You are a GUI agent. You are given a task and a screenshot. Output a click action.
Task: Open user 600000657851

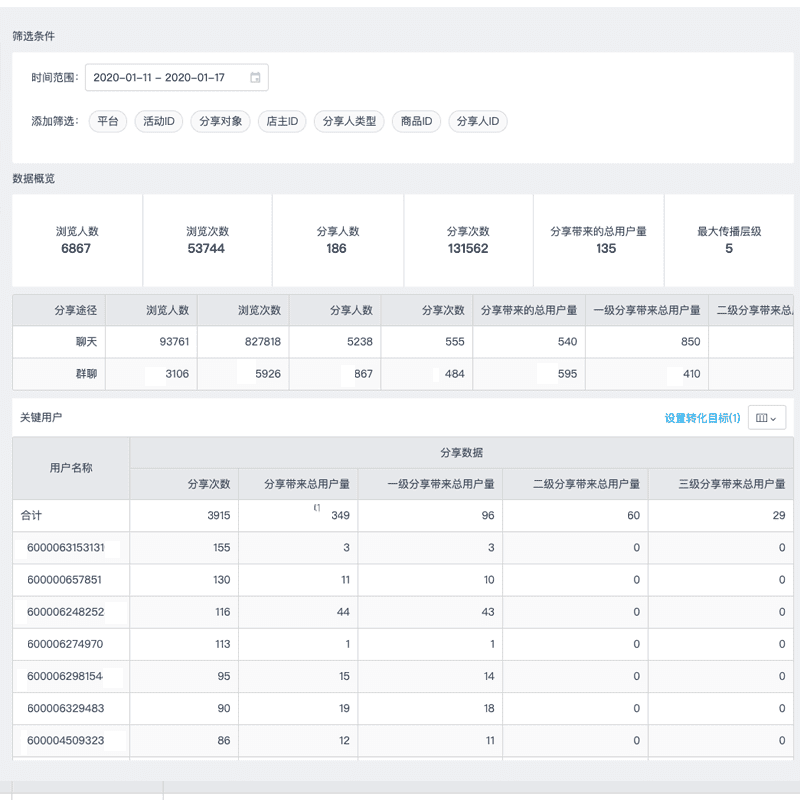[x=64, y=580]
